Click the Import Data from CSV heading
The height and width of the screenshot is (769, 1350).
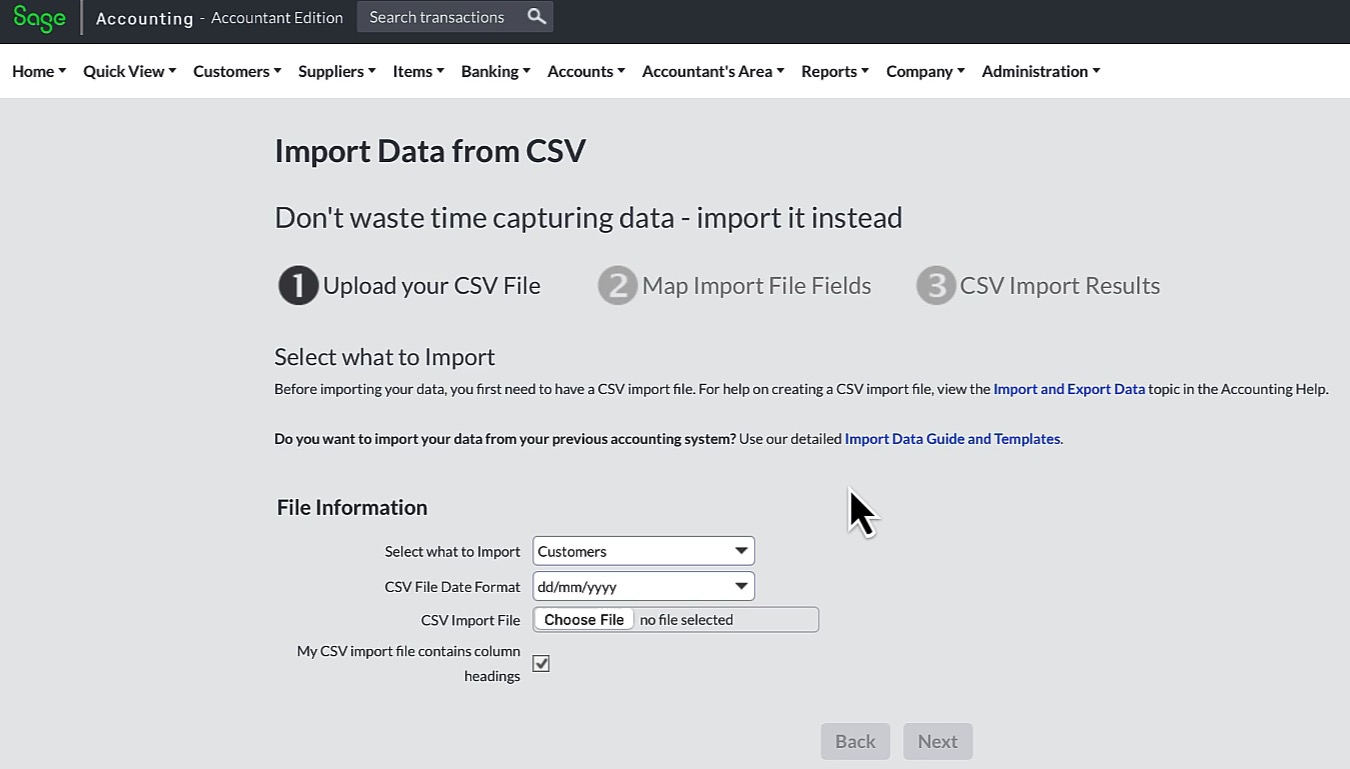pos(430,151)
